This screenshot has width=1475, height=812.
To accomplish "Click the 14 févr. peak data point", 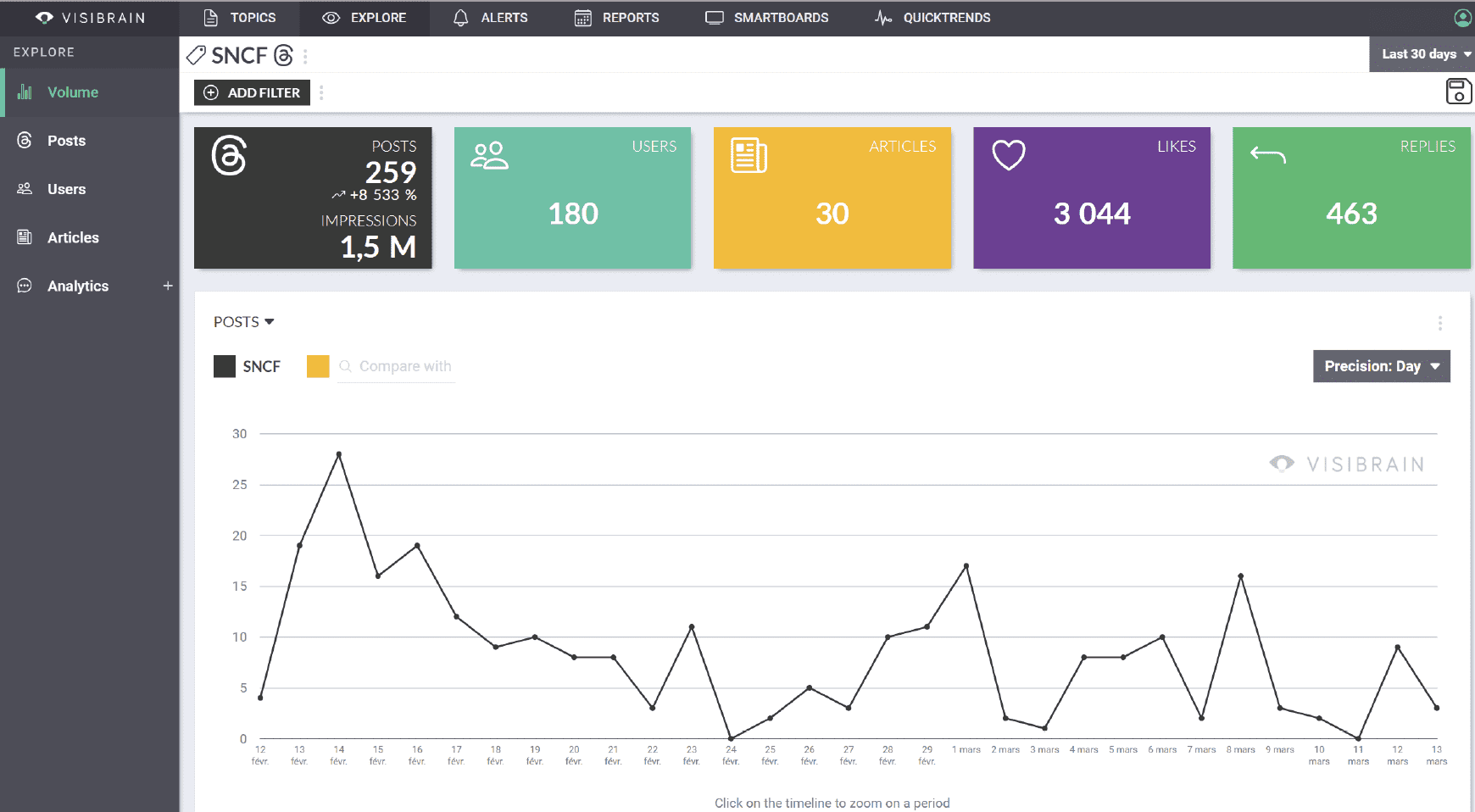I will click(339, 454).
